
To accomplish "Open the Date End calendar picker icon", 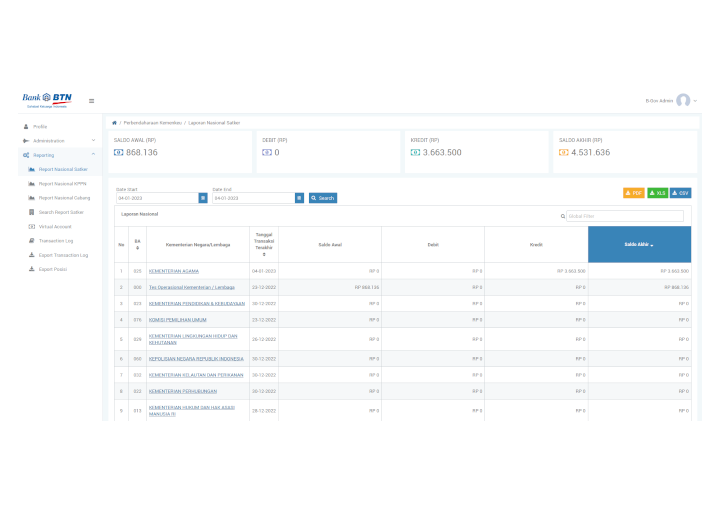I will pyautogui.click(x=299, y=198).
